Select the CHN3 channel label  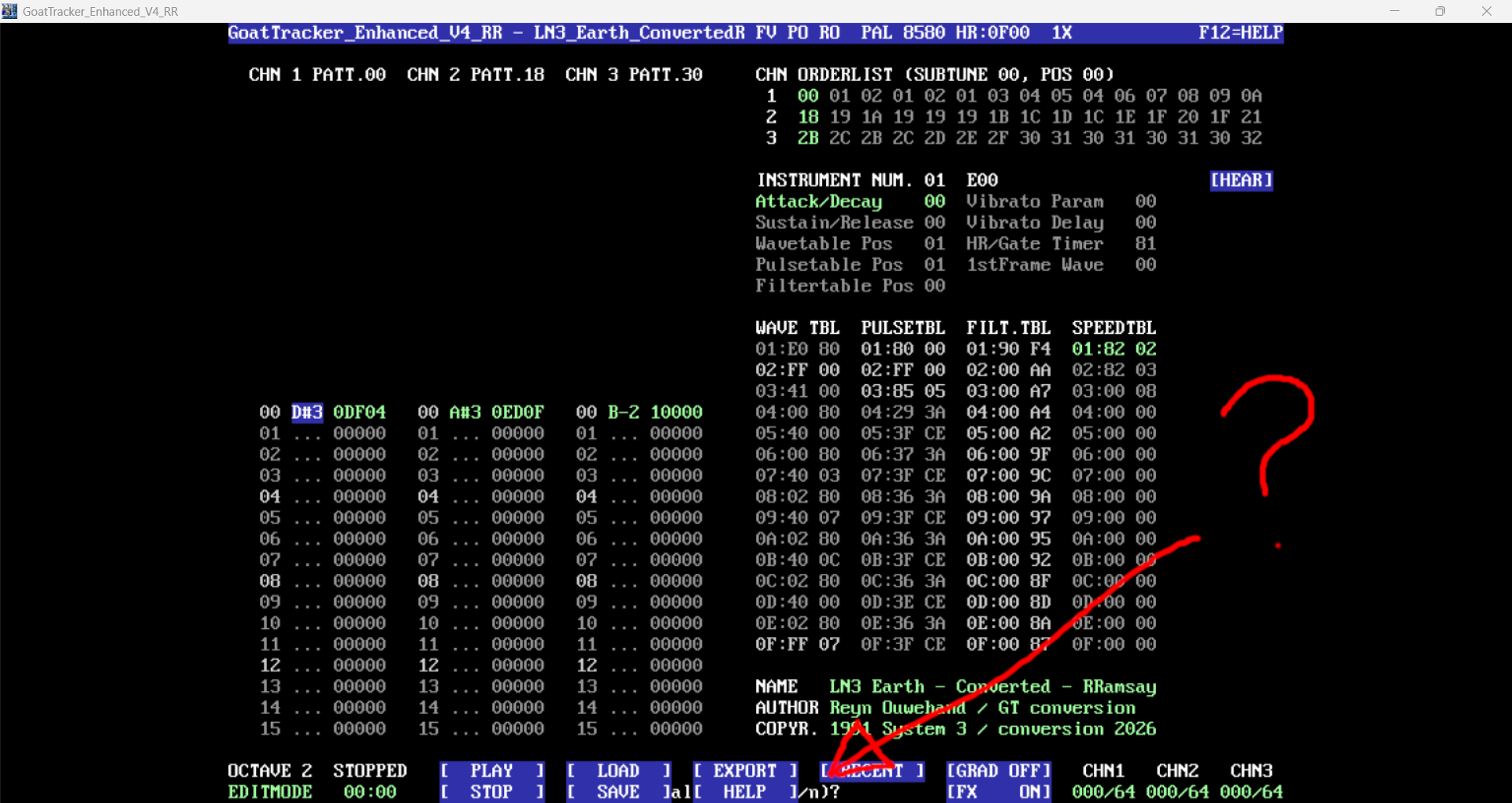coord(1251,771)
